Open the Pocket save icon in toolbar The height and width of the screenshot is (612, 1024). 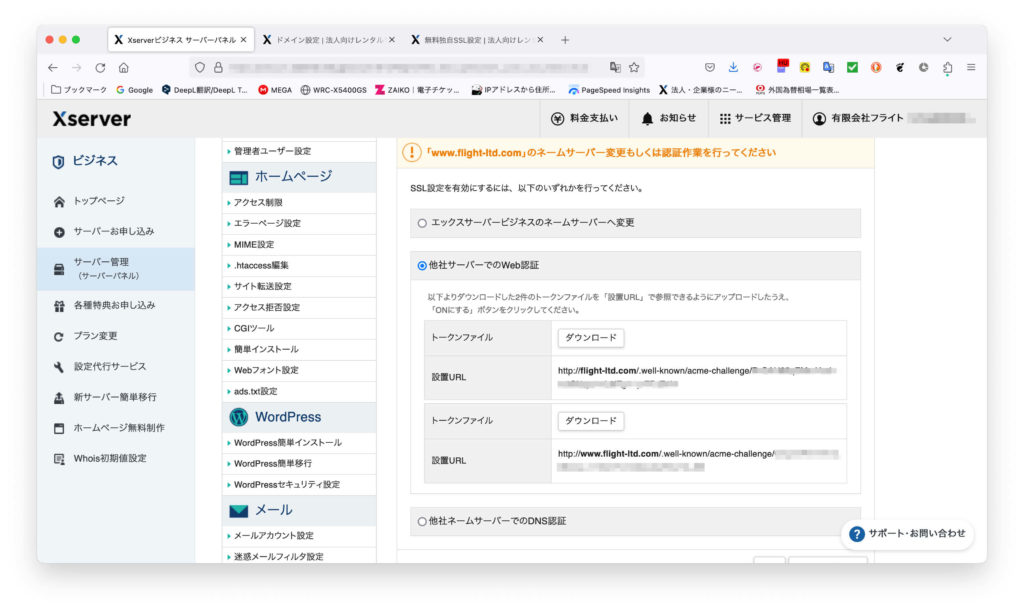coord(710,67)
